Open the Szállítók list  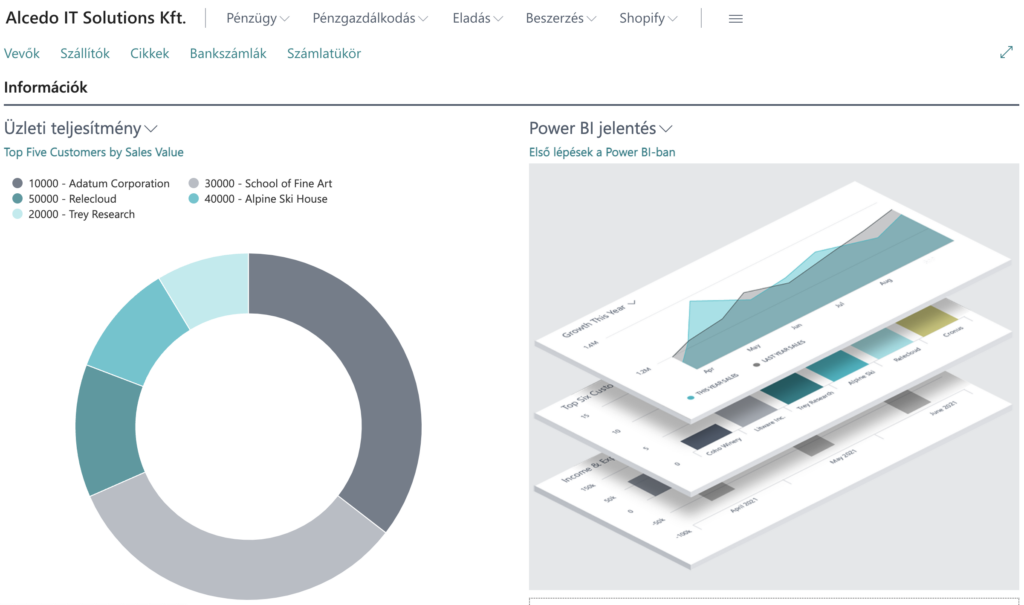pyautogui.click(x=85, y=52)
